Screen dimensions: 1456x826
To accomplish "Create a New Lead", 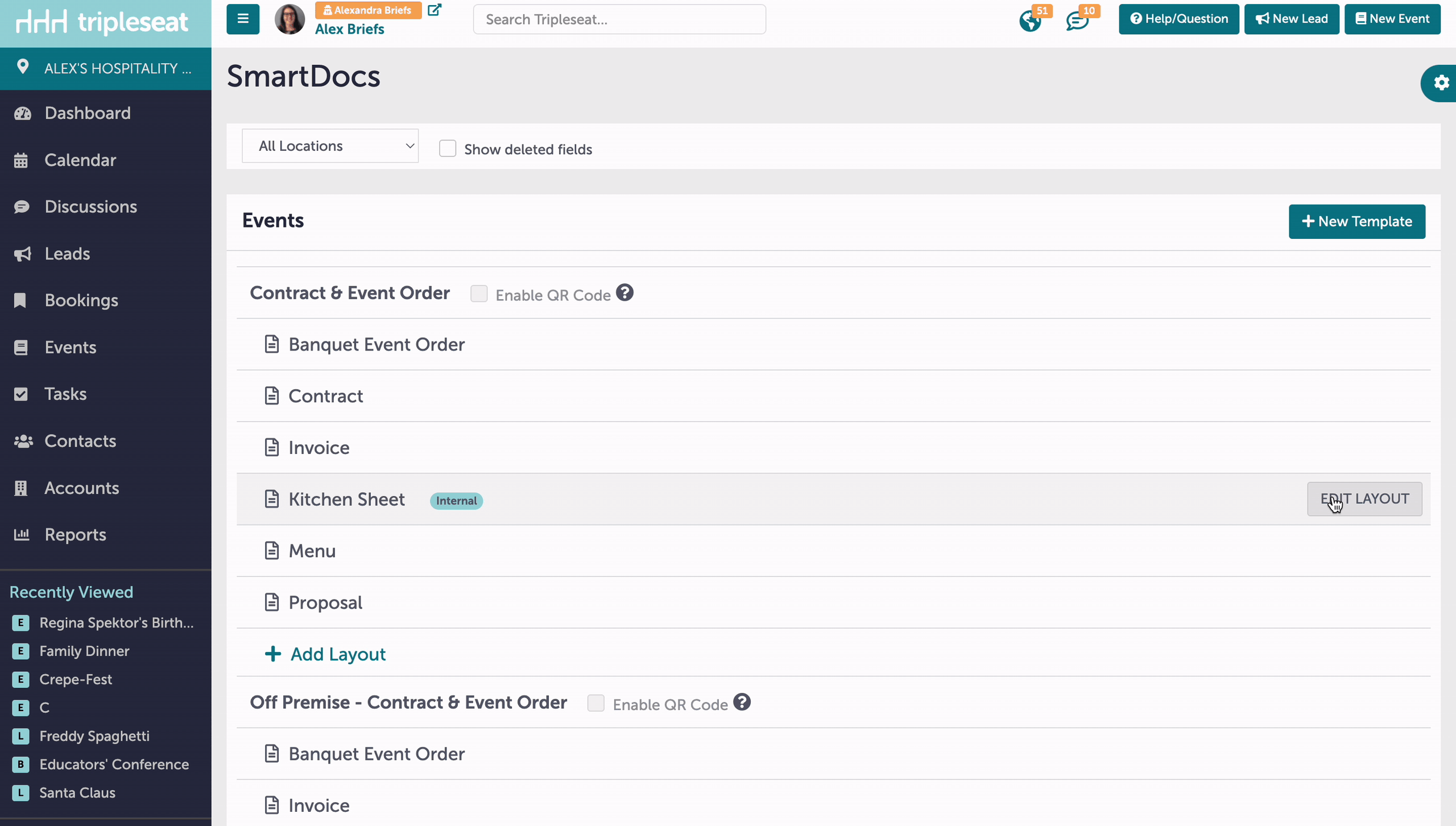I will point(1292,19).
